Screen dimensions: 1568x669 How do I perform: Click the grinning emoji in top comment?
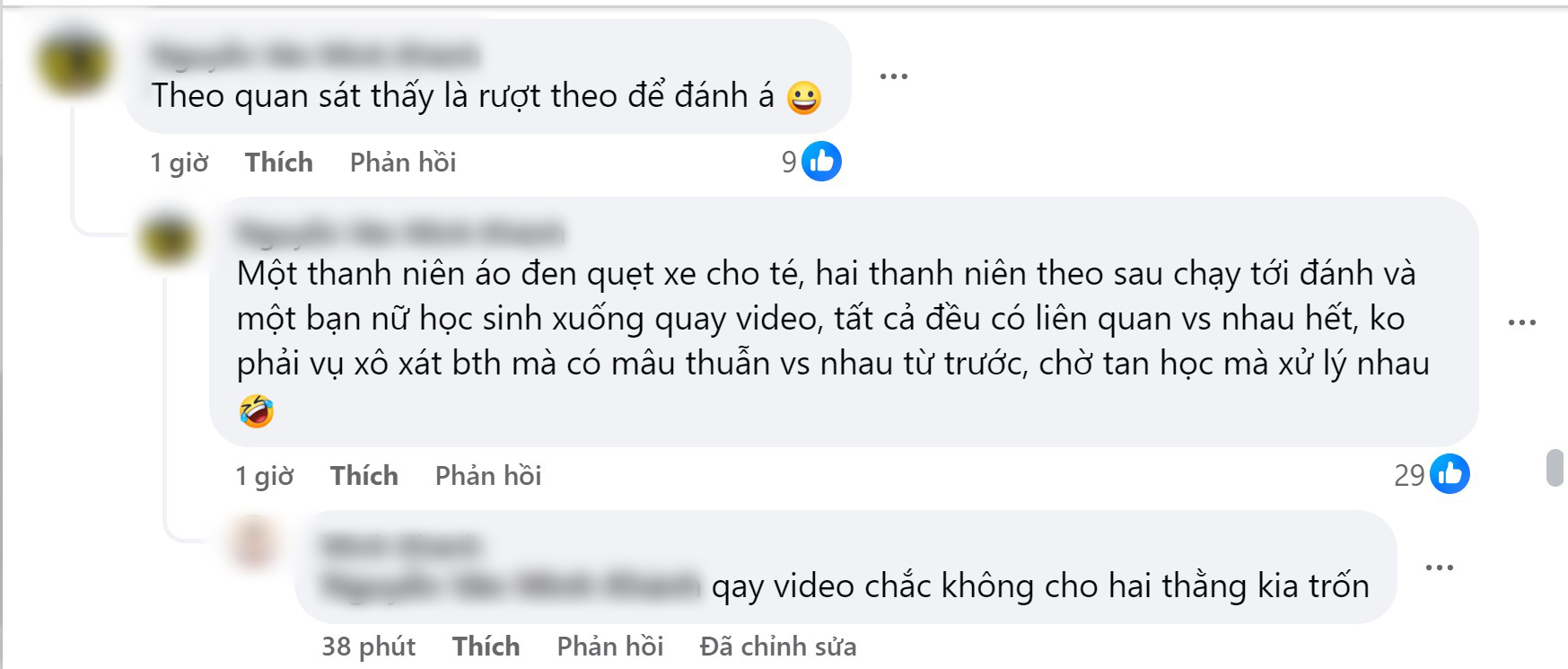[803, 97]
